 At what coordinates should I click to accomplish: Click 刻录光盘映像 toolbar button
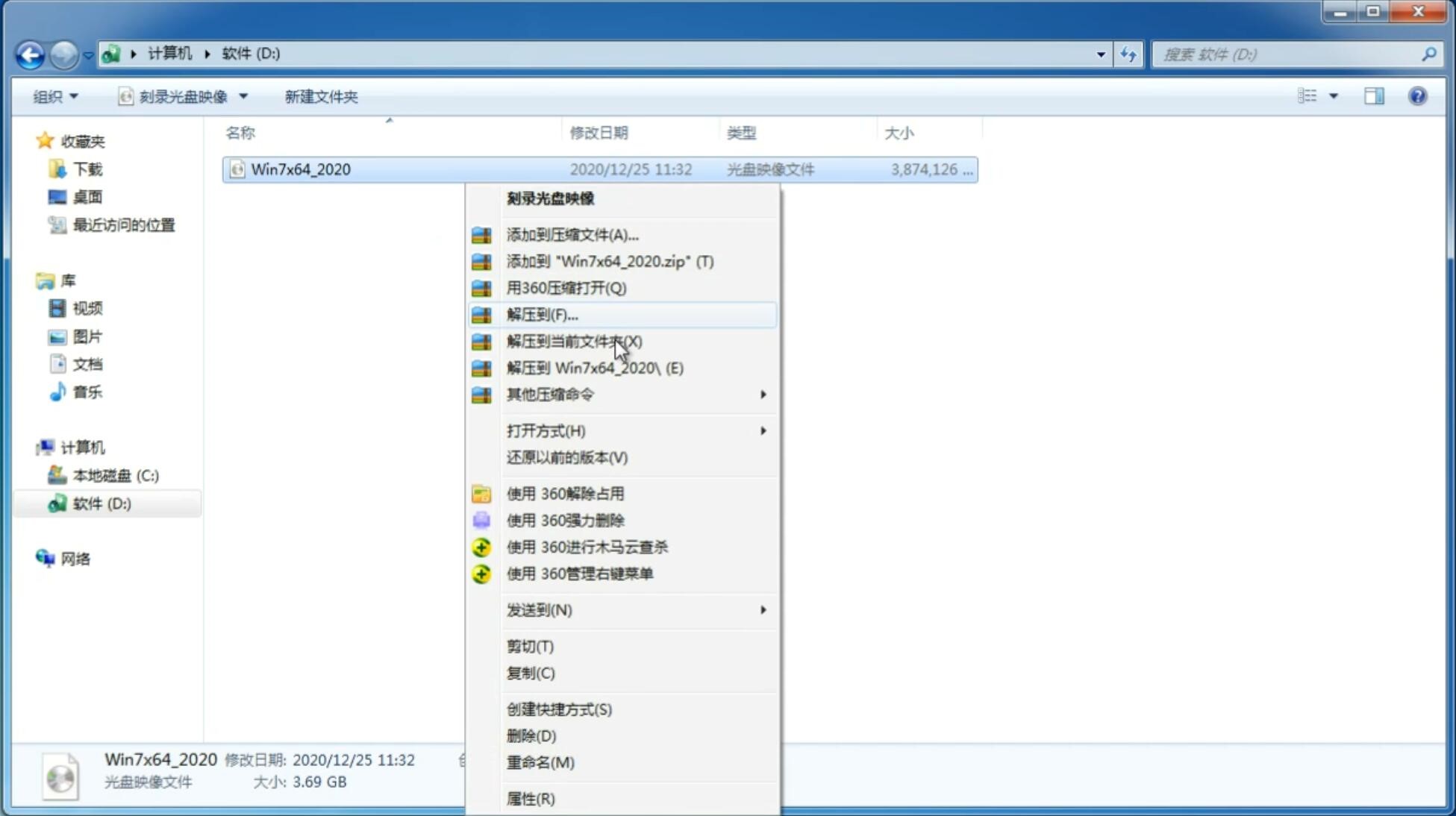coord(175,96)
